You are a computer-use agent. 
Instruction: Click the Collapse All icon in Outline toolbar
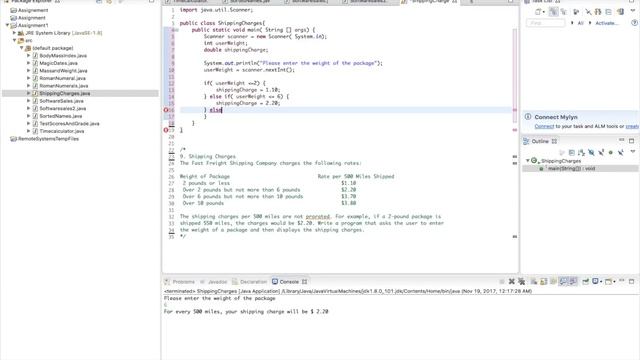point(571,152)
